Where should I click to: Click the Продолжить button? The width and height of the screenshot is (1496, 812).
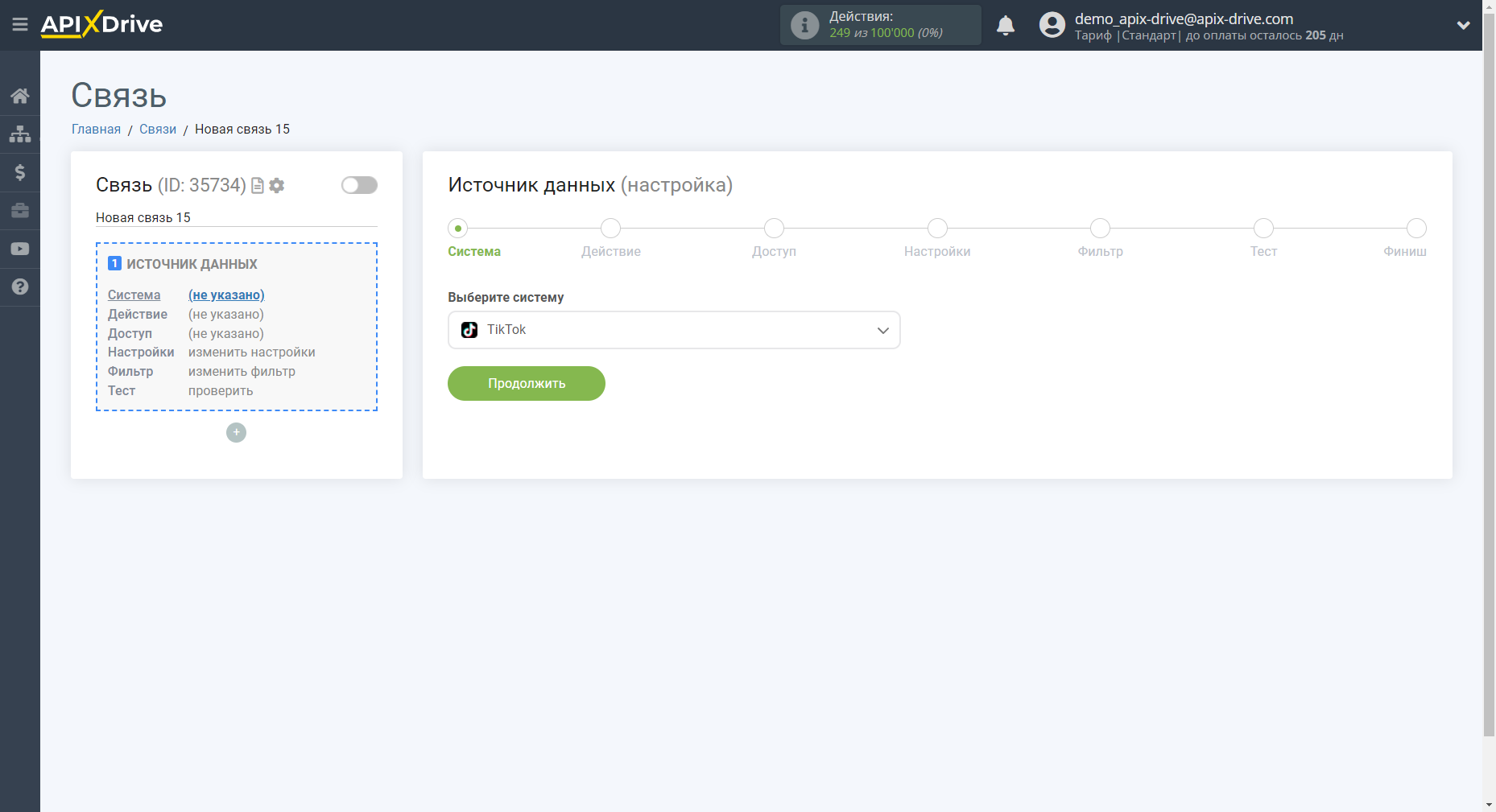(x=527, y=384)
